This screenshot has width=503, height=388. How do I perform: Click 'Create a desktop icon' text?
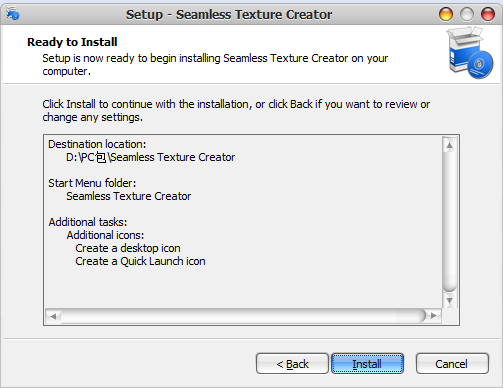128,248
